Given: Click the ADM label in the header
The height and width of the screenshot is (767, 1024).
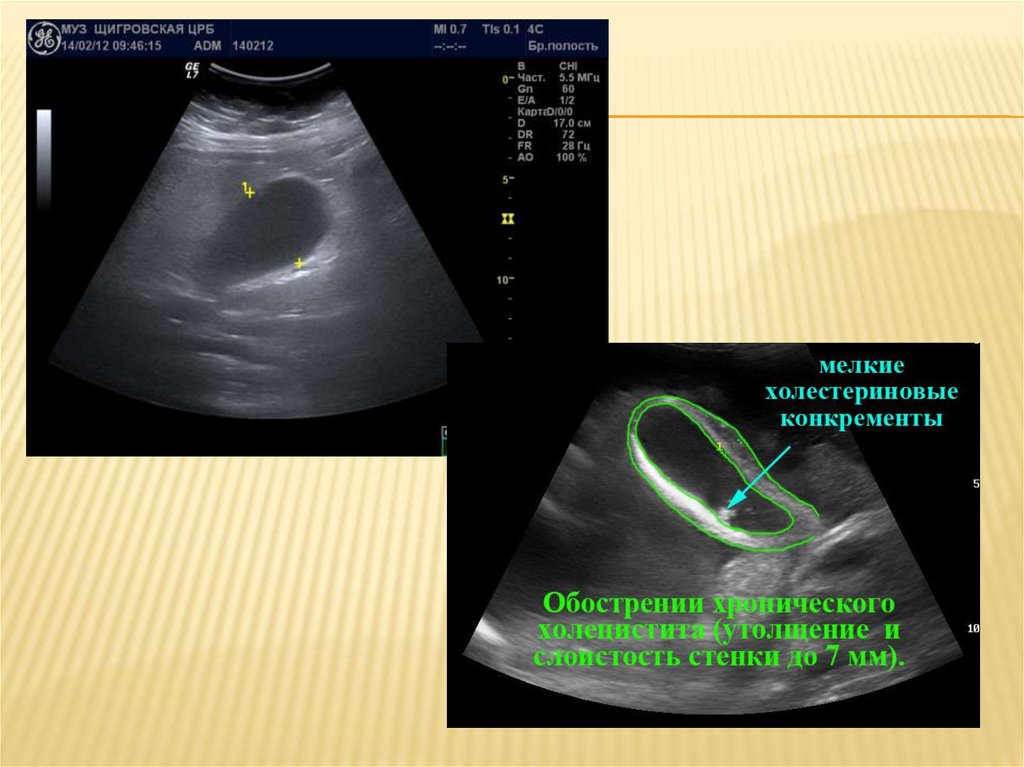Looking at the screenshot, I should coord(208,46).
